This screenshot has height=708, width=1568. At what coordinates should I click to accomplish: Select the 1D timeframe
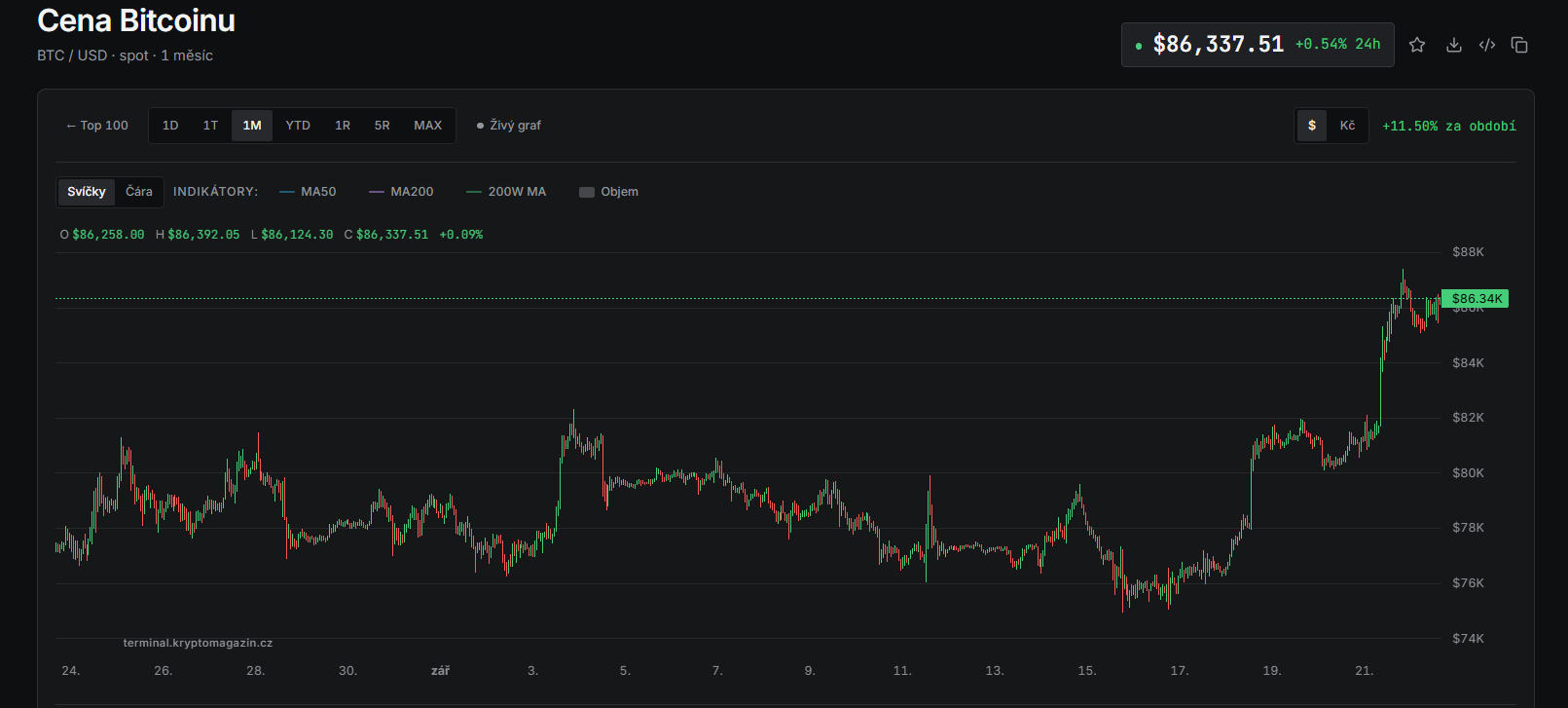pos(170,126)
